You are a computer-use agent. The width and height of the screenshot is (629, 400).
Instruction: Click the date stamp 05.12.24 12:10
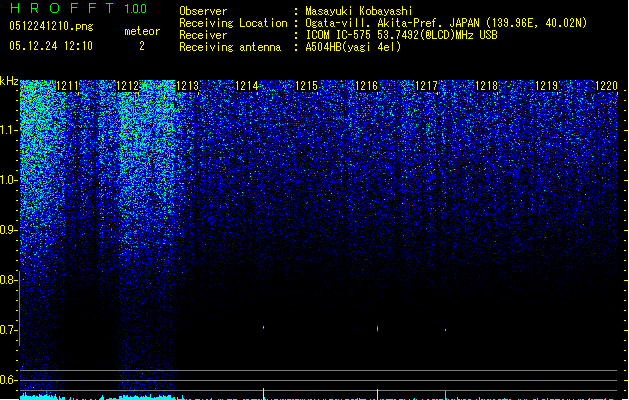pos(51,46)
